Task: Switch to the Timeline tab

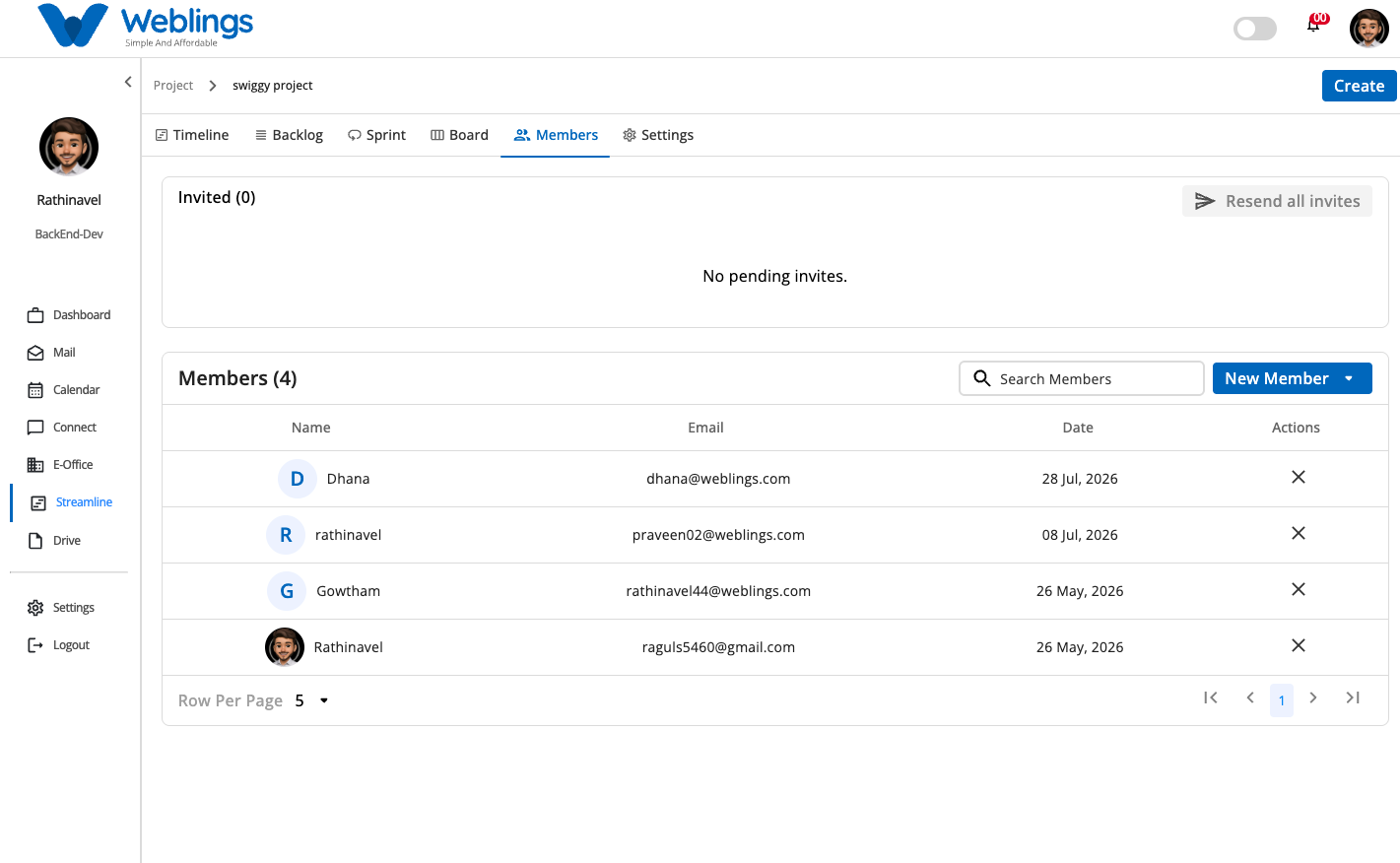Action: click(x=192, y=135)
